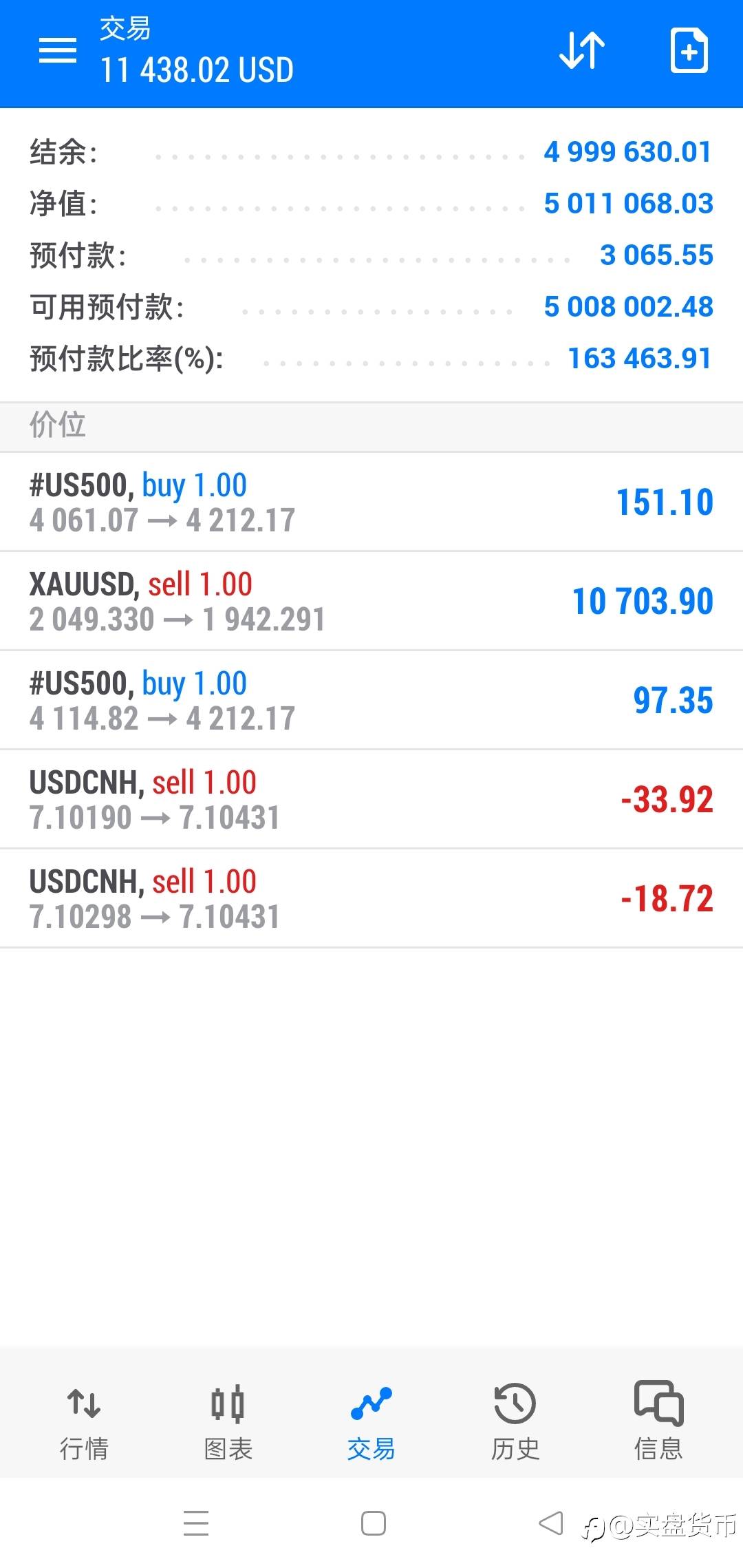The image size is (743, 1568).
Task: Open the hamburger menu
Action: (x=58, y=50)
